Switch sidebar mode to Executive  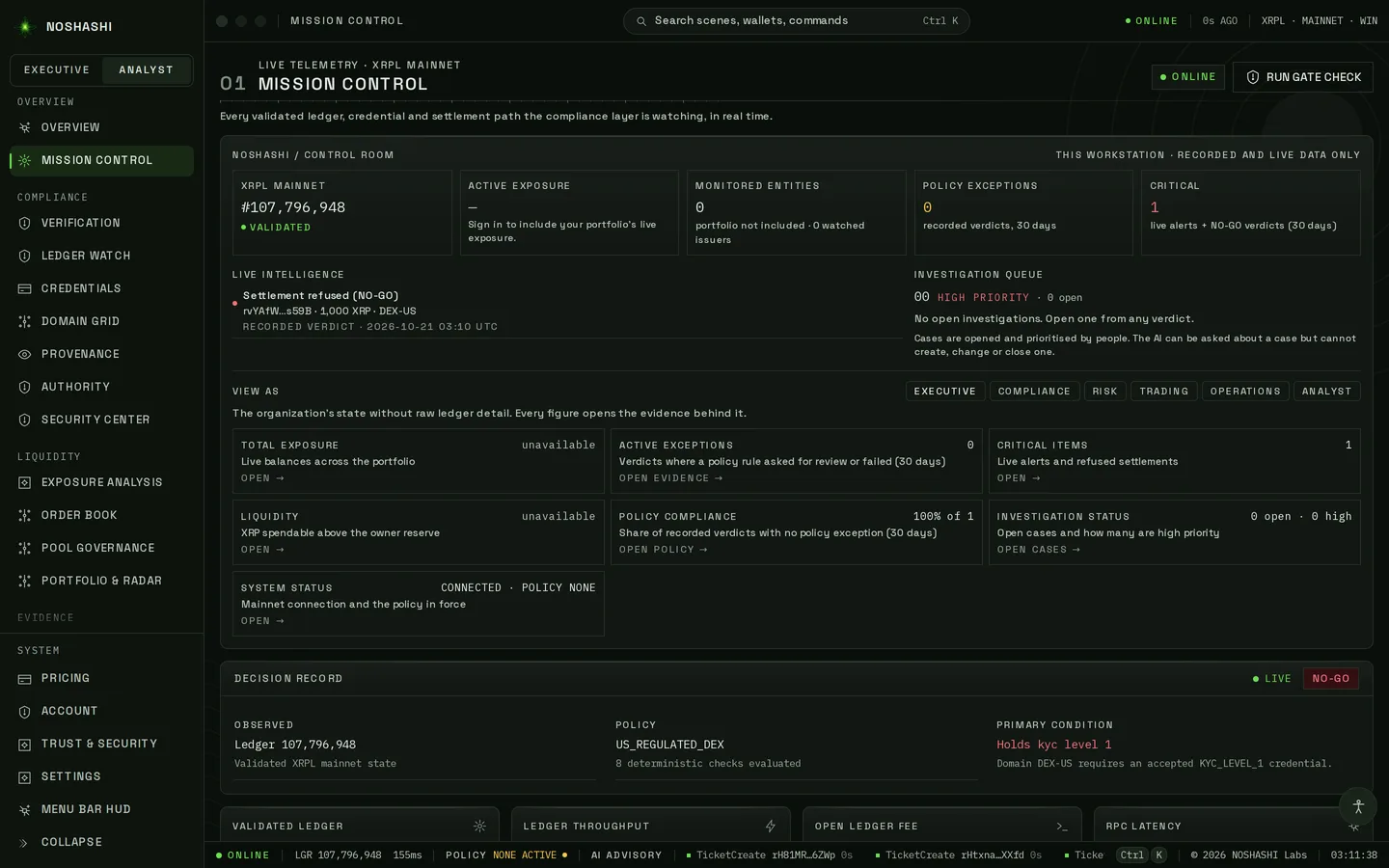(x=57, y=70)
